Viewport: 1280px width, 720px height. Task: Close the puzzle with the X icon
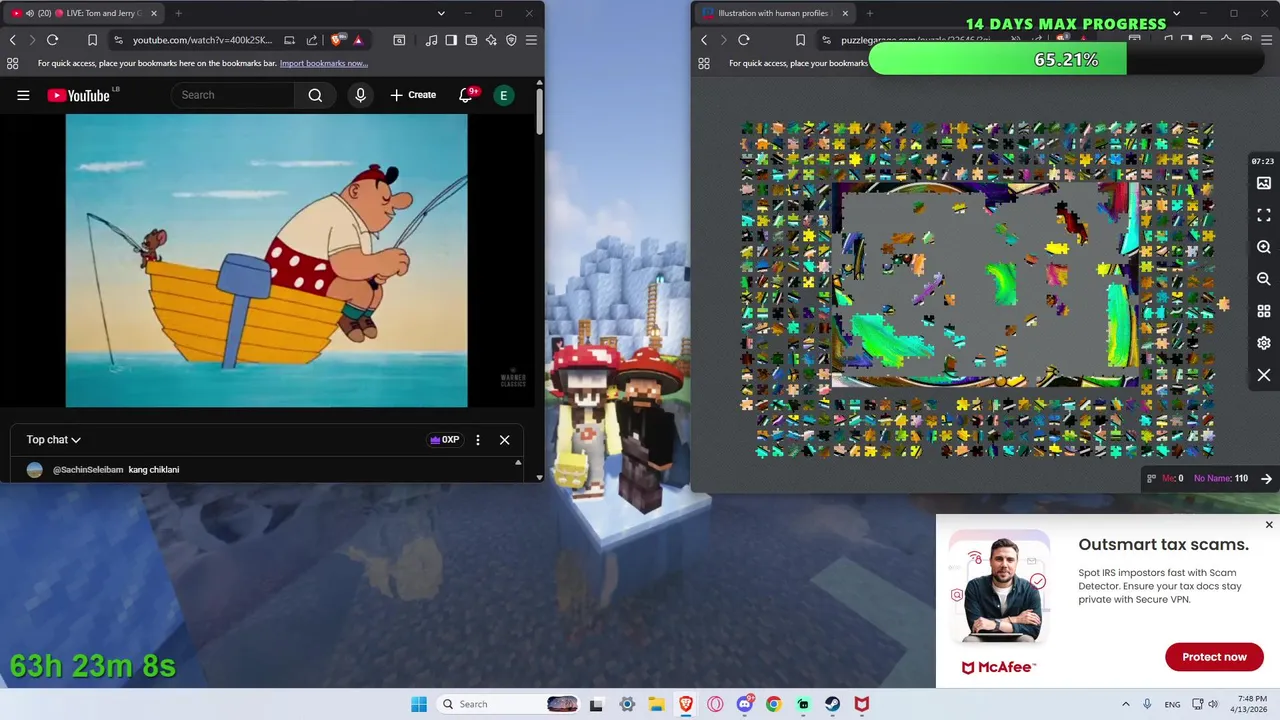point(1264,375)
